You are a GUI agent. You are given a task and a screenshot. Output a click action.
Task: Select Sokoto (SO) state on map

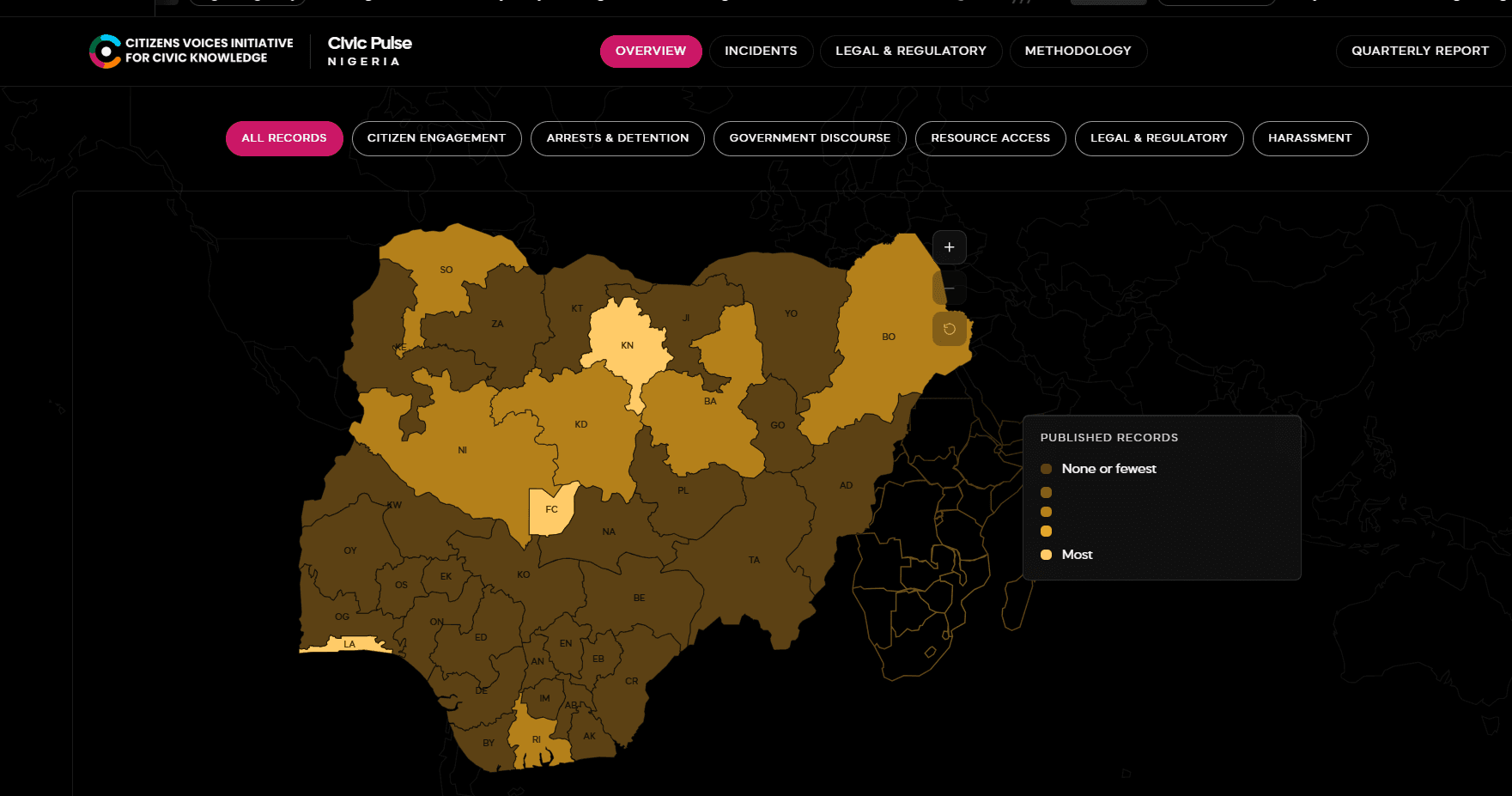pos(446,270)
